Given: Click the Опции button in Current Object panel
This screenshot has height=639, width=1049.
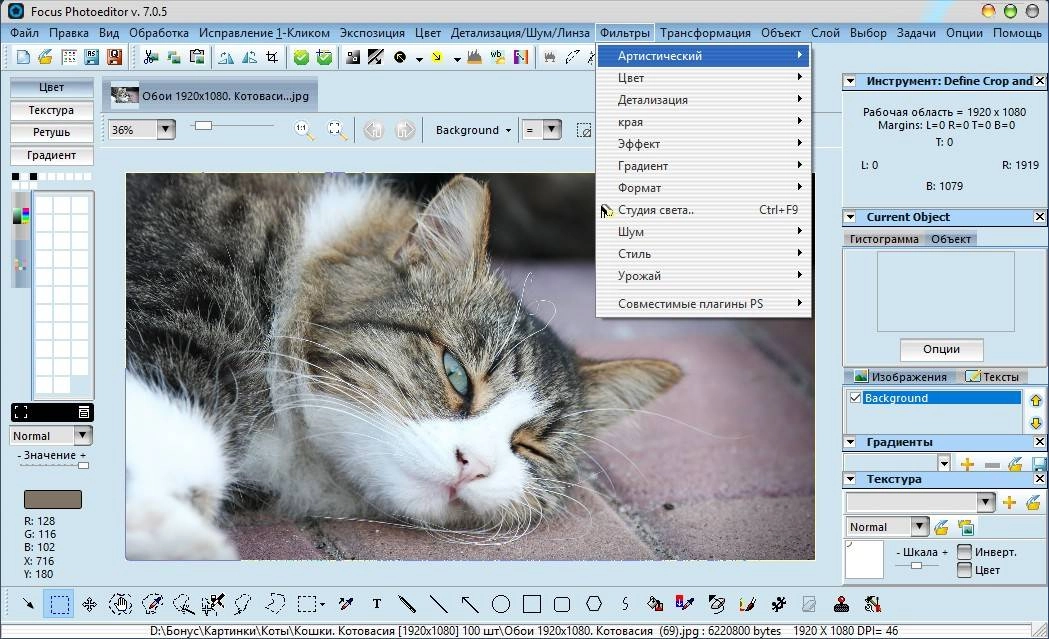Looking at the screenshot, I should 941,349.
